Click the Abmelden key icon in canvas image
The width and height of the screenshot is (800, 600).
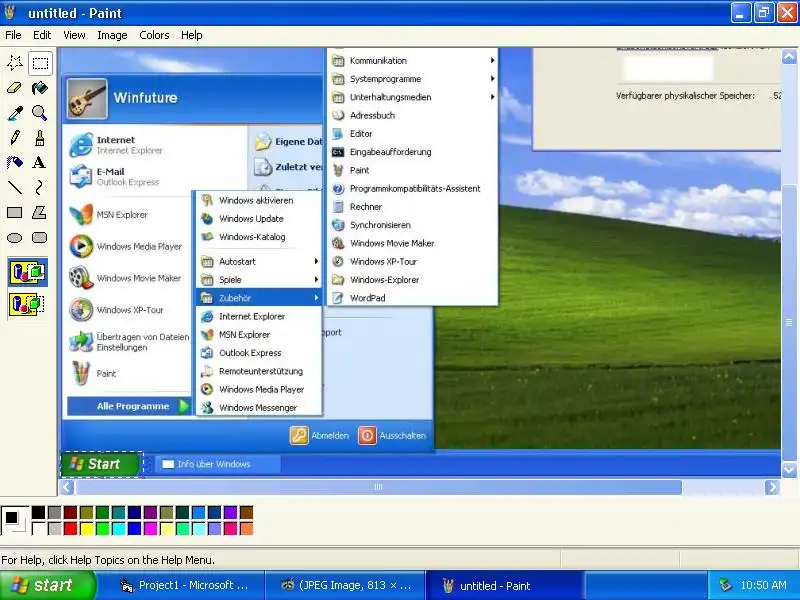coord(299,435)
